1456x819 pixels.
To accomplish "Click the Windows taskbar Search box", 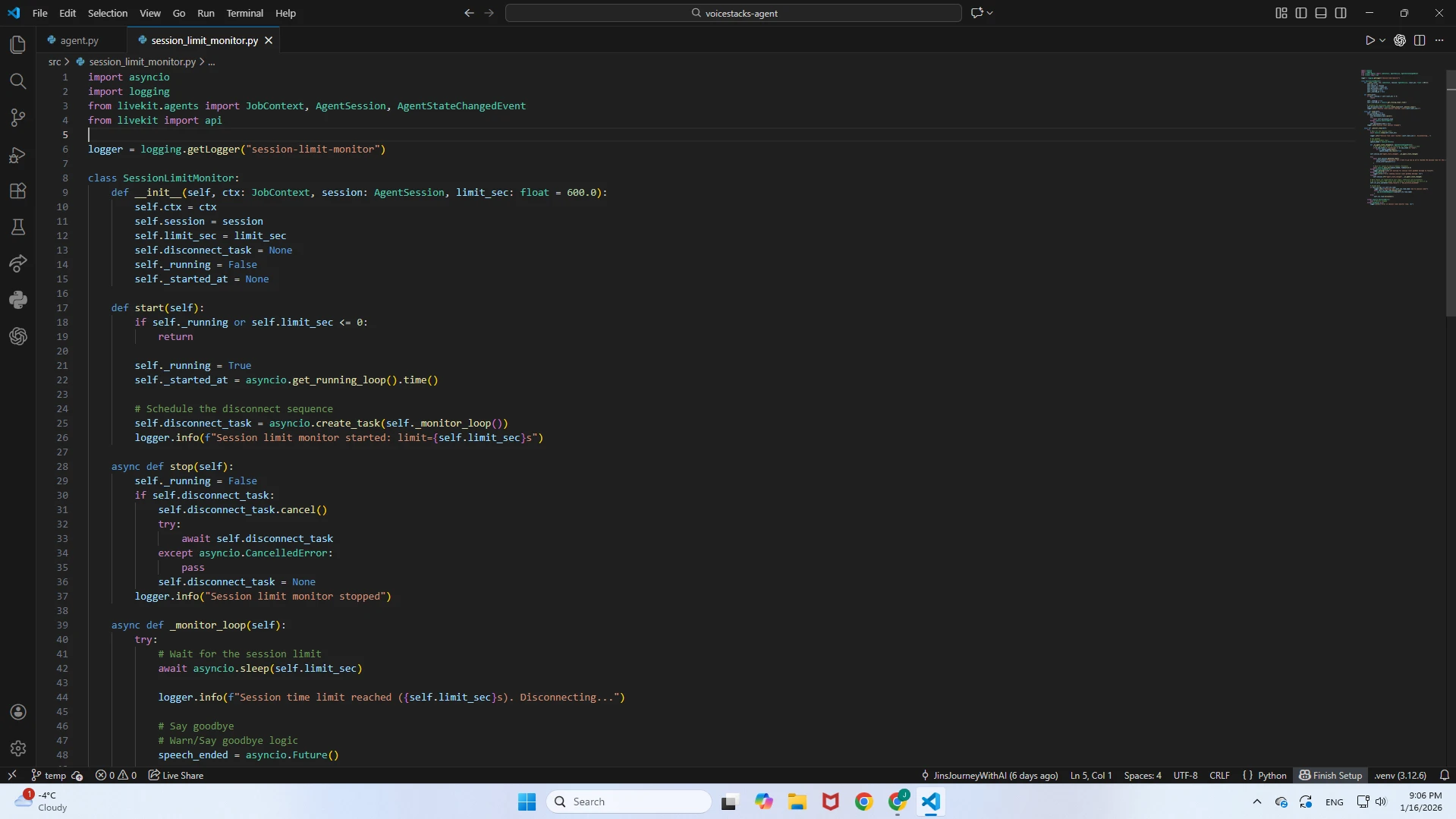I will (629, 802).
